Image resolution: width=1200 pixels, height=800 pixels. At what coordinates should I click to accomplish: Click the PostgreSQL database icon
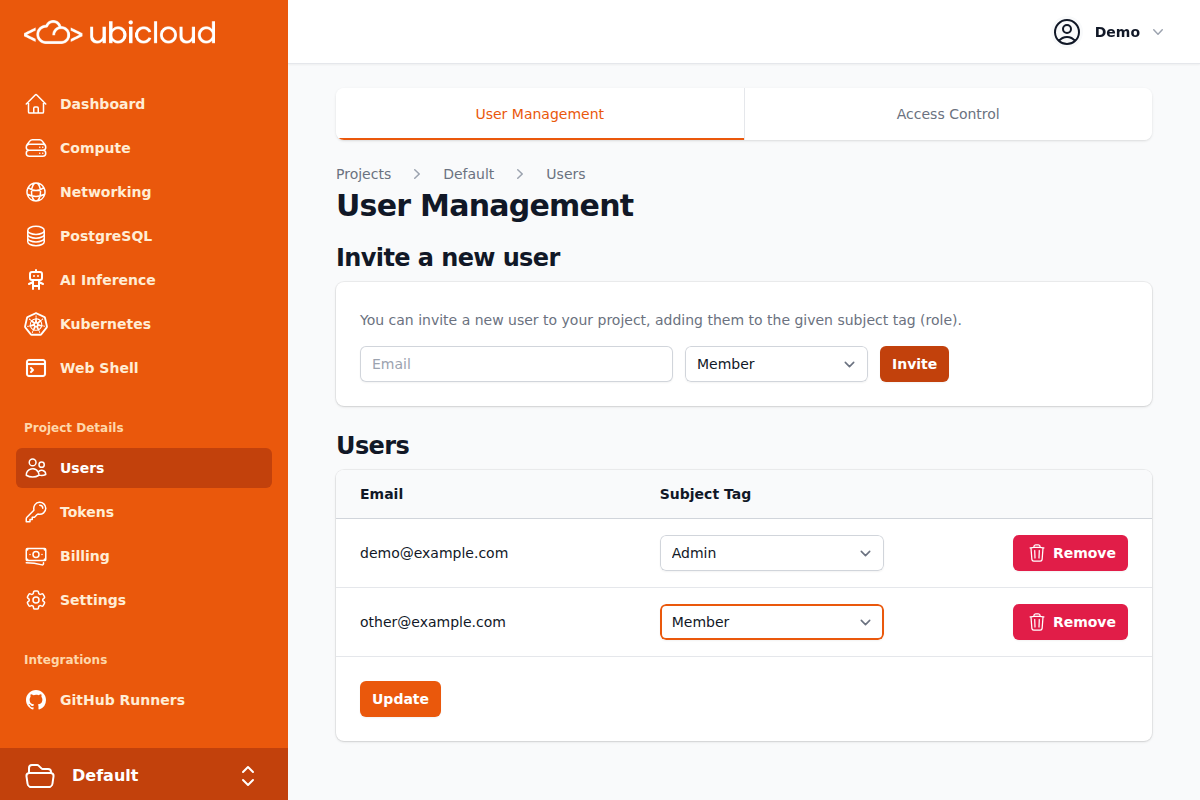tap(36, 236)
